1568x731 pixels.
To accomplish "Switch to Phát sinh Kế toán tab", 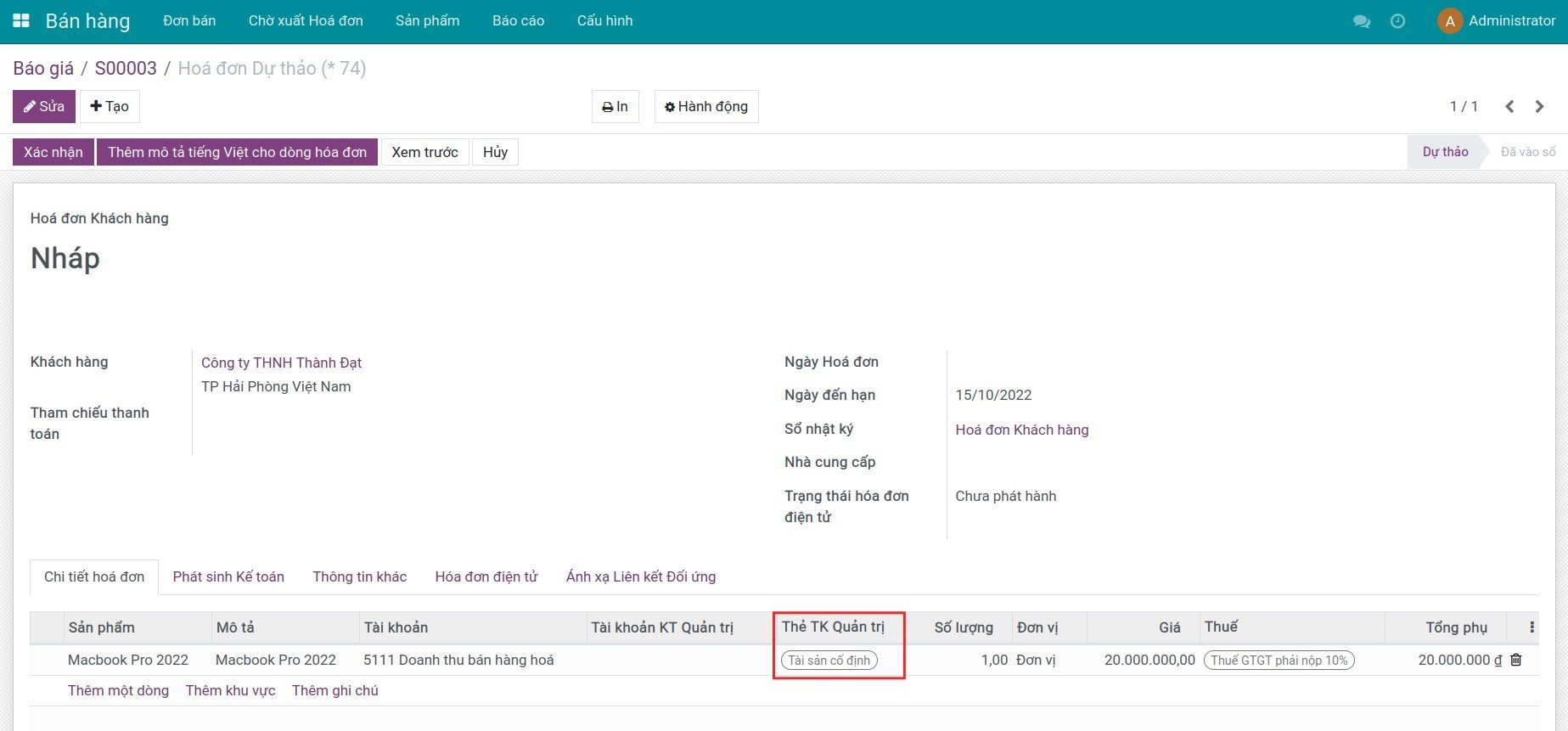I will click(228, 576).
